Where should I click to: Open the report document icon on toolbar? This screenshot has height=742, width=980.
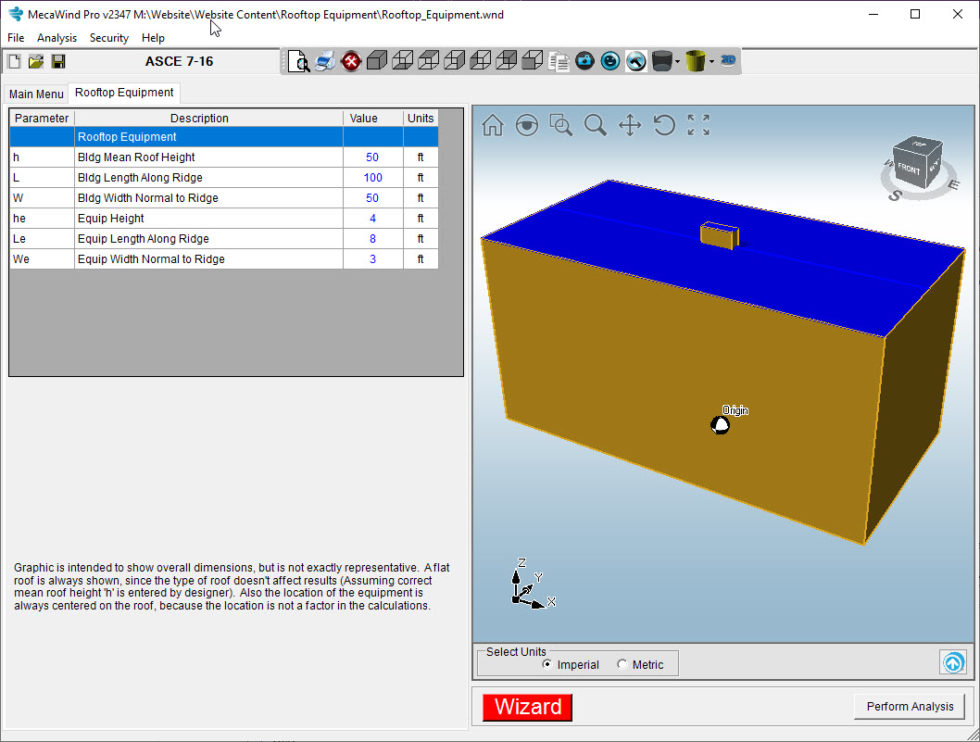pyautogui.click(x=560, y=61)
